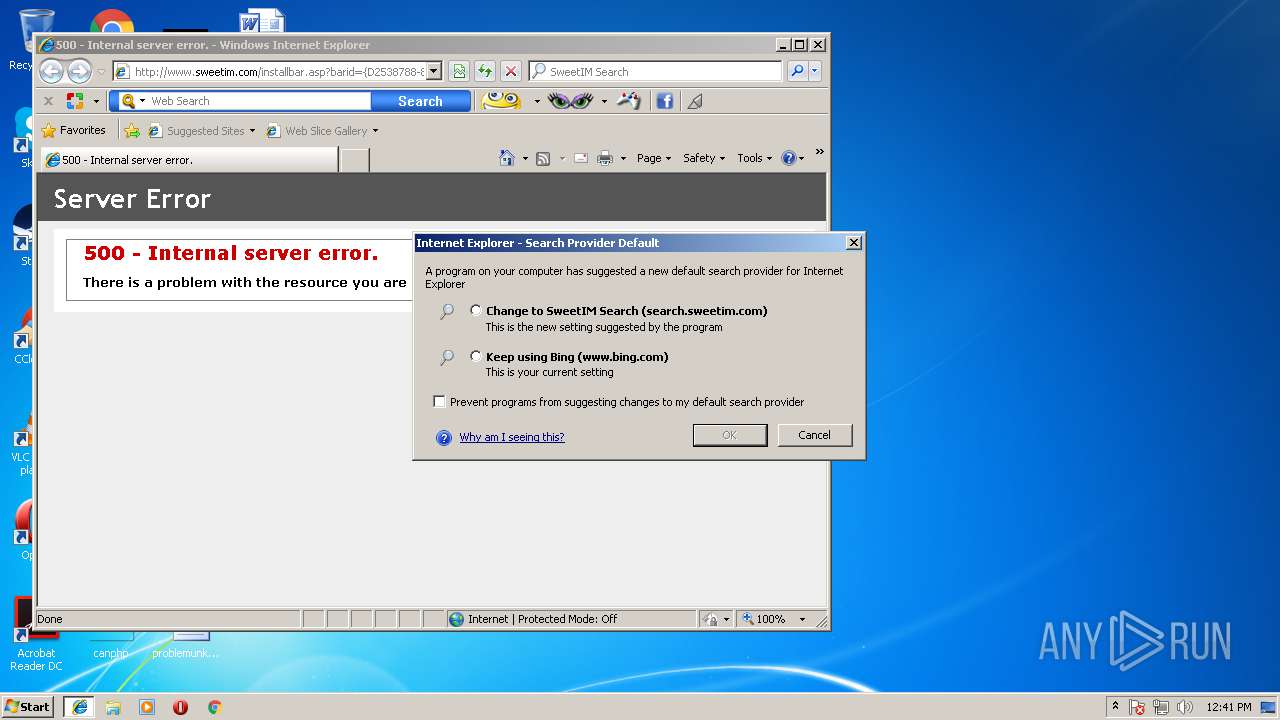Click the Home icon in command bar
This screenshot has height=720, width=1280.
pyautogui.click(x=507, y=158)
